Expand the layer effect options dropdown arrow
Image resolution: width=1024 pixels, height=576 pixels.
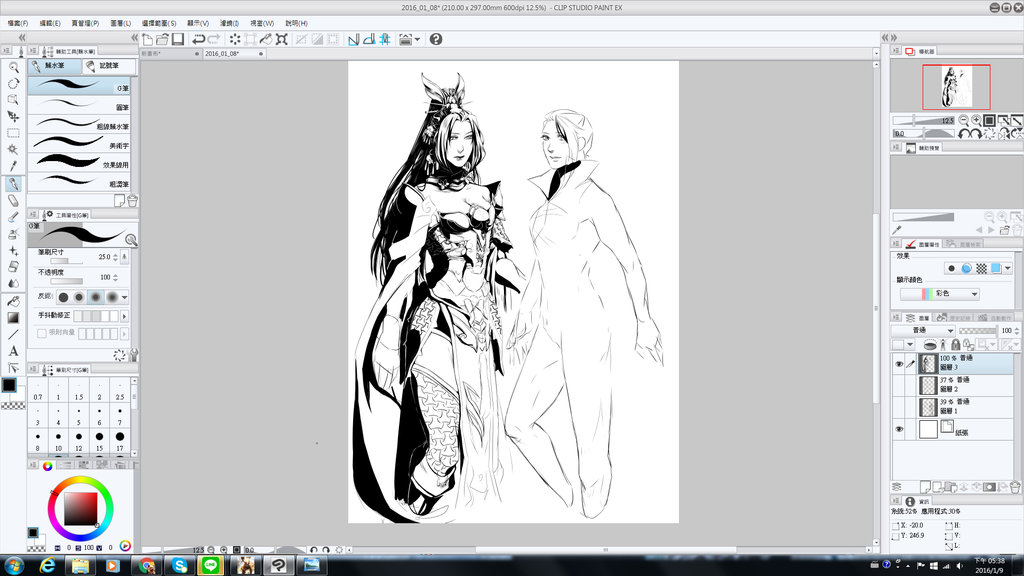coord(1008,268)
